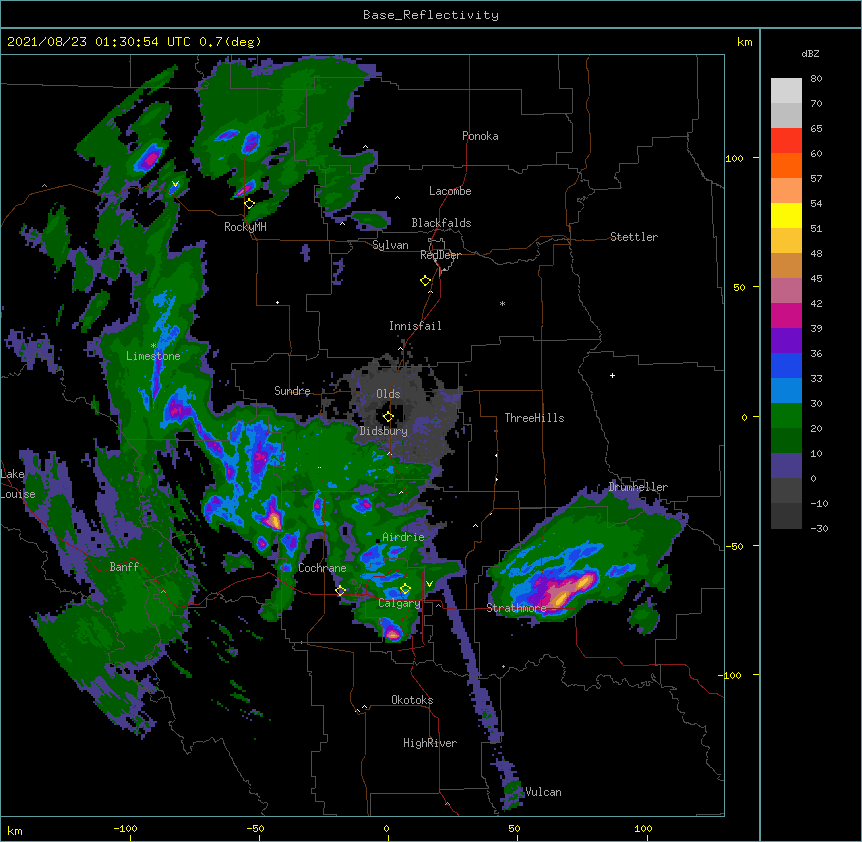
Task: Click the asterisk marker above the Limestone label
Action: coord(153,346)
